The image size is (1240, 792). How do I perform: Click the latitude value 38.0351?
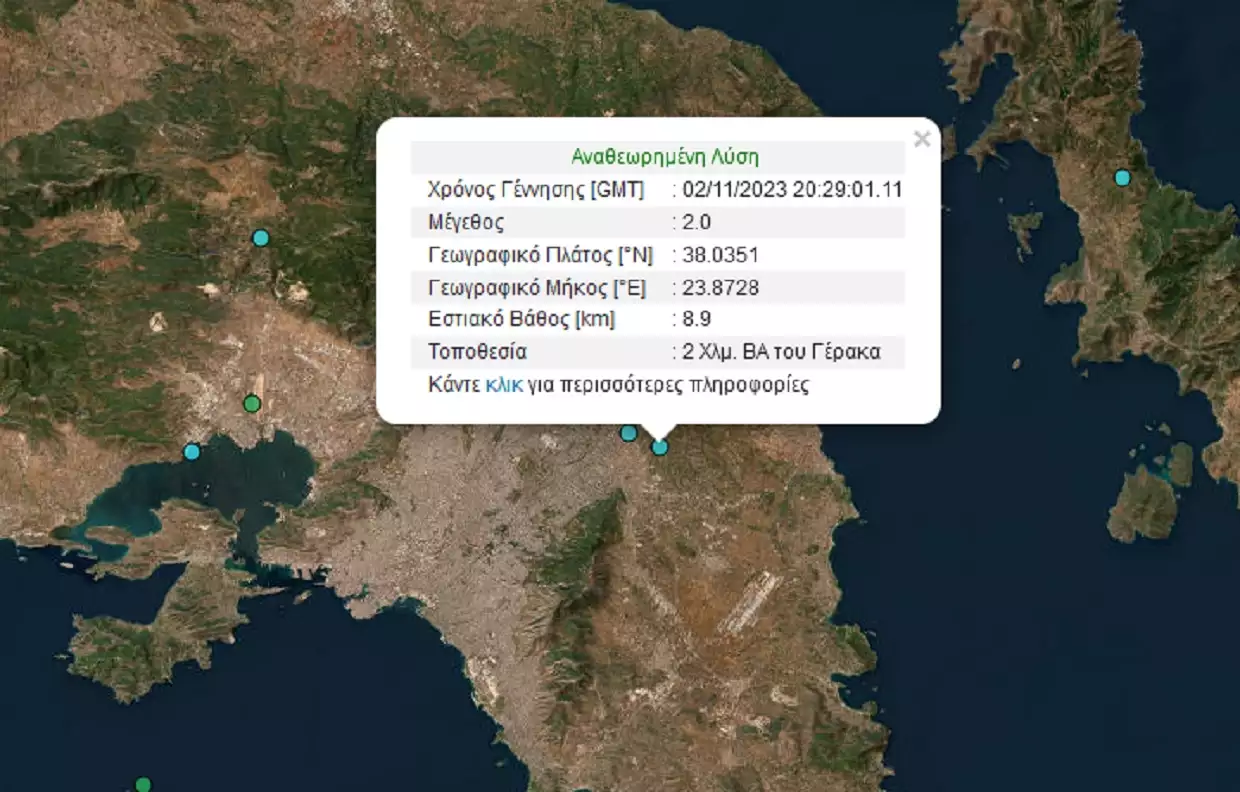pos(719,255)
